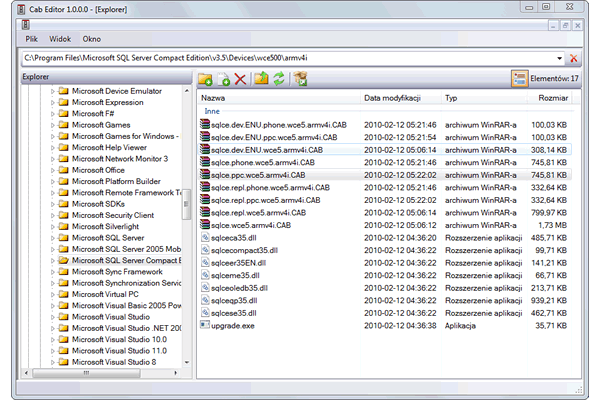600x400 pixels.
Task: Open the Widok menu
Action: (x=60, y=39)
